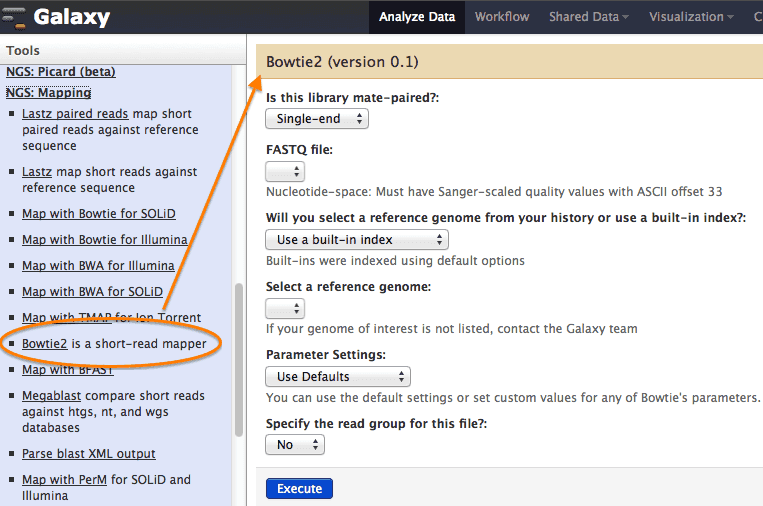Click the Tools panel header

[123, 51]
